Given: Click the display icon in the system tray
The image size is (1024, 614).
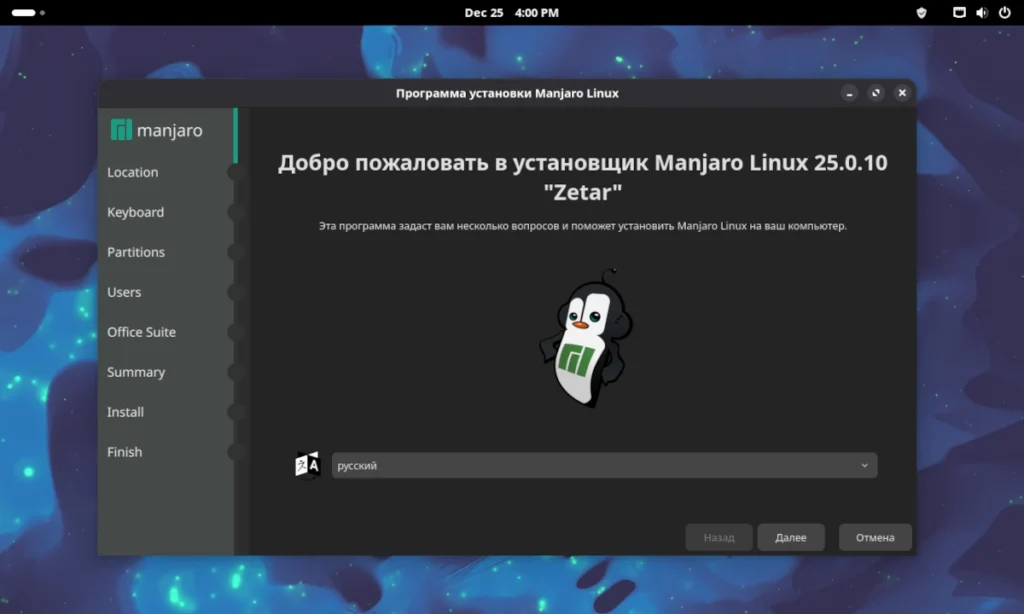Looking at the screenshot, I should 959,12.
